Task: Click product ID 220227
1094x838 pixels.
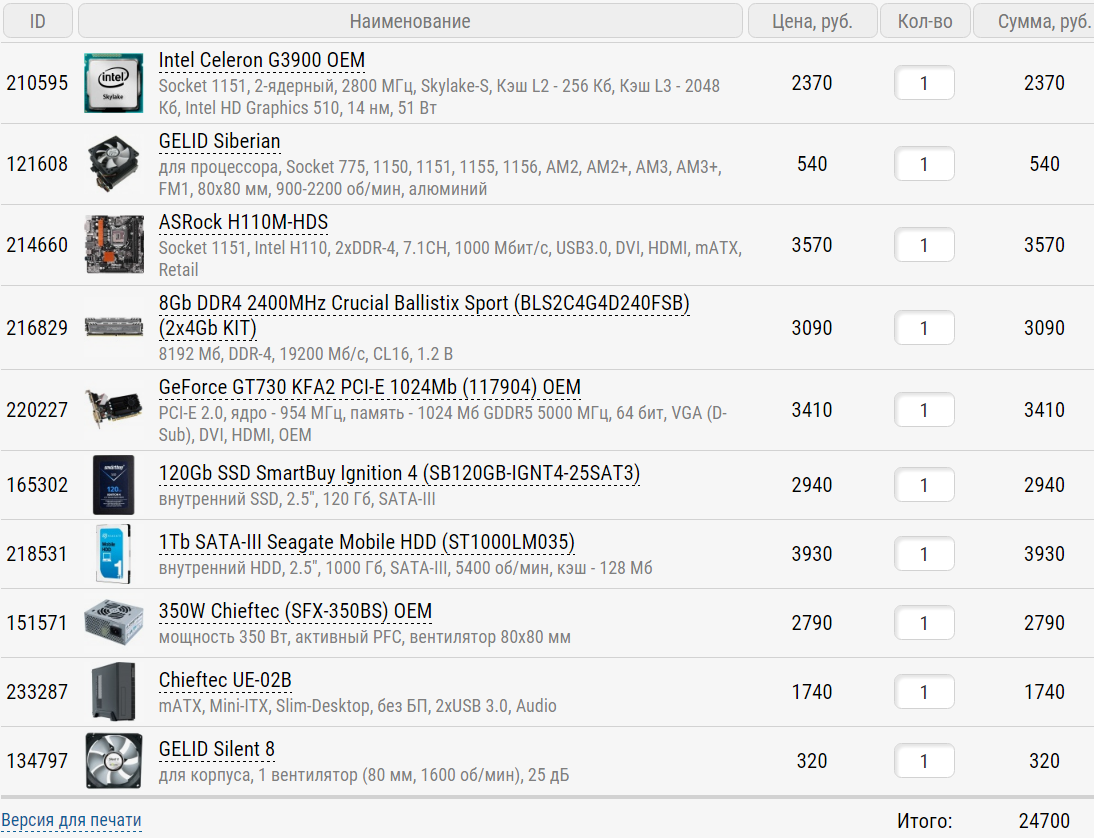Action: pyautogui.click(x=37, y=410)
